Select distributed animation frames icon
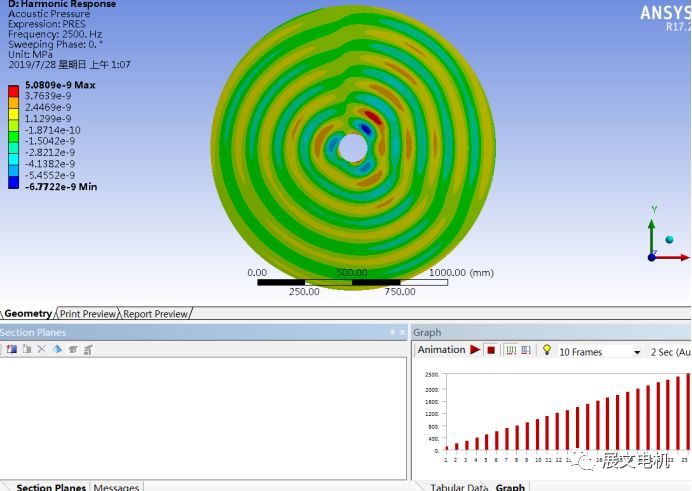The image size is (692, 491). 511,350
